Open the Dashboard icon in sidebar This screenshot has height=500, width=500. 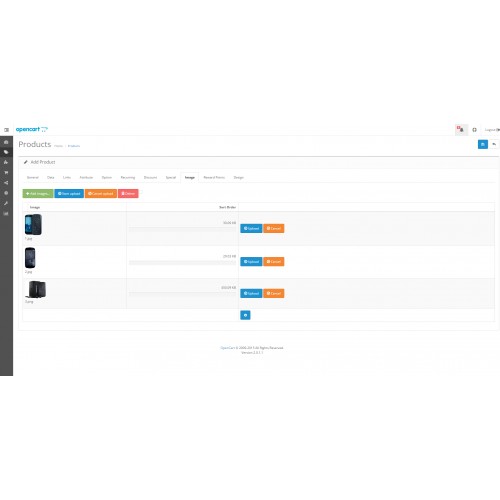(6, 142)
